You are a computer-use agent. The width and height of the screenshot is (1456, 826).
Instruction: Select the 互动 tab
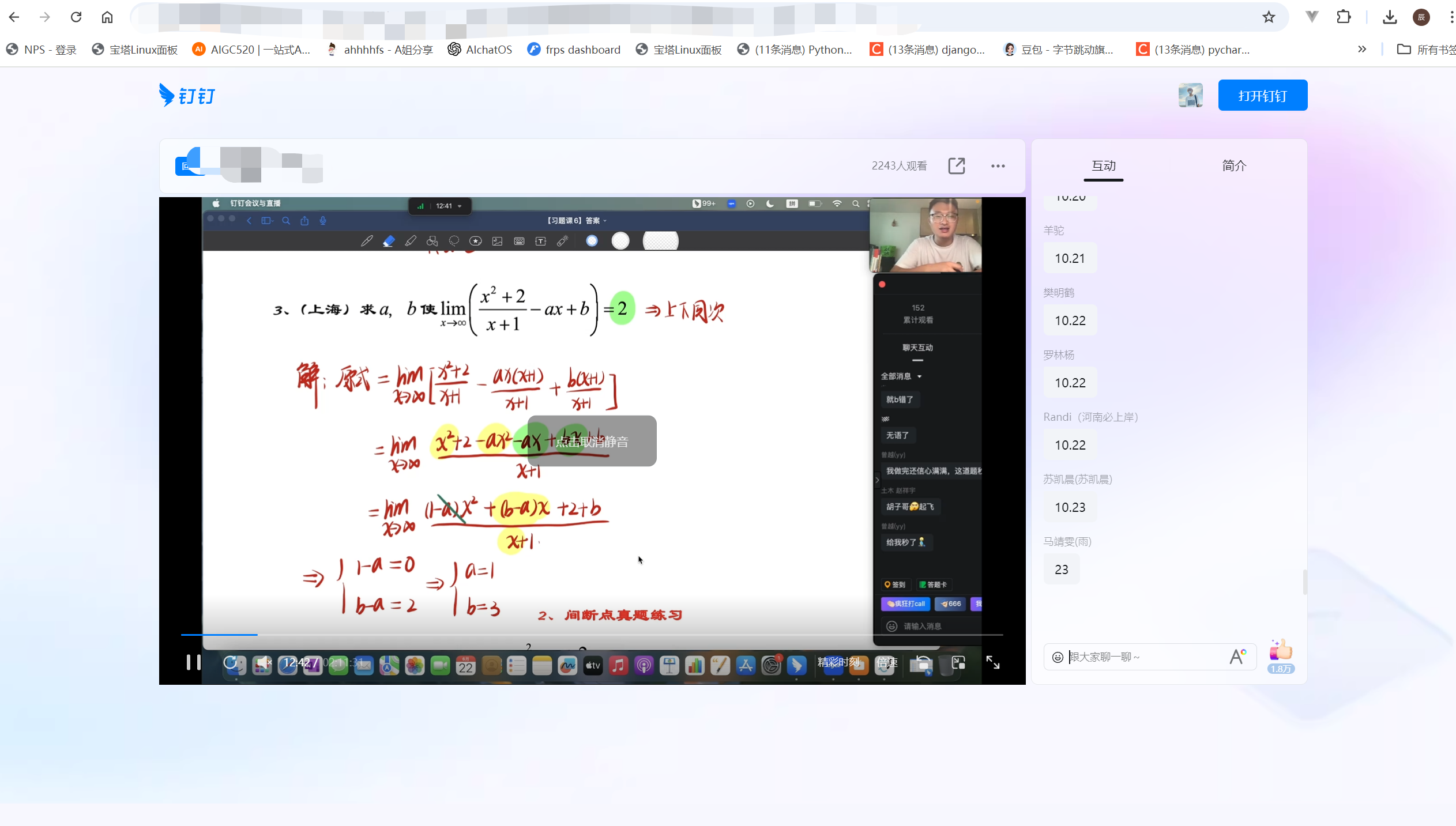1103,166
